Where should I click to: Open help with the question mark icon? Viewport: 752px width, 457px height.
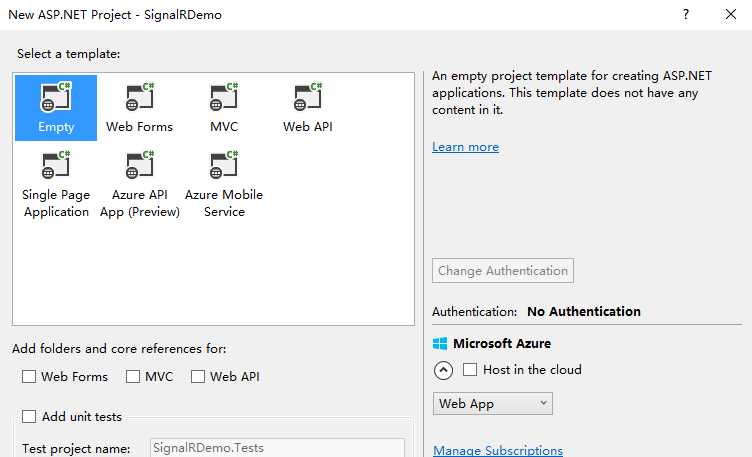click(686, 14)
